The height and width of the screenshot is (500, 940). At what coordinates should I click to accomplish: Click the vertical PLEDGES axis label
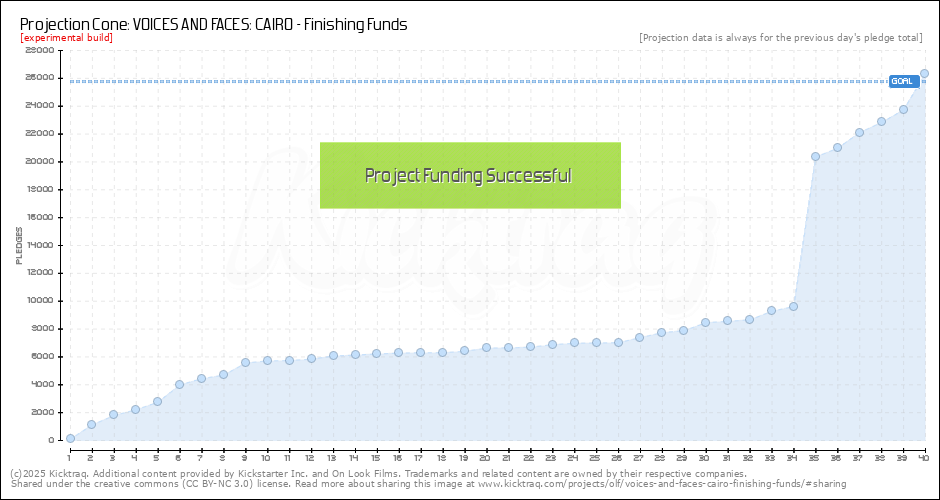(18, 245)
